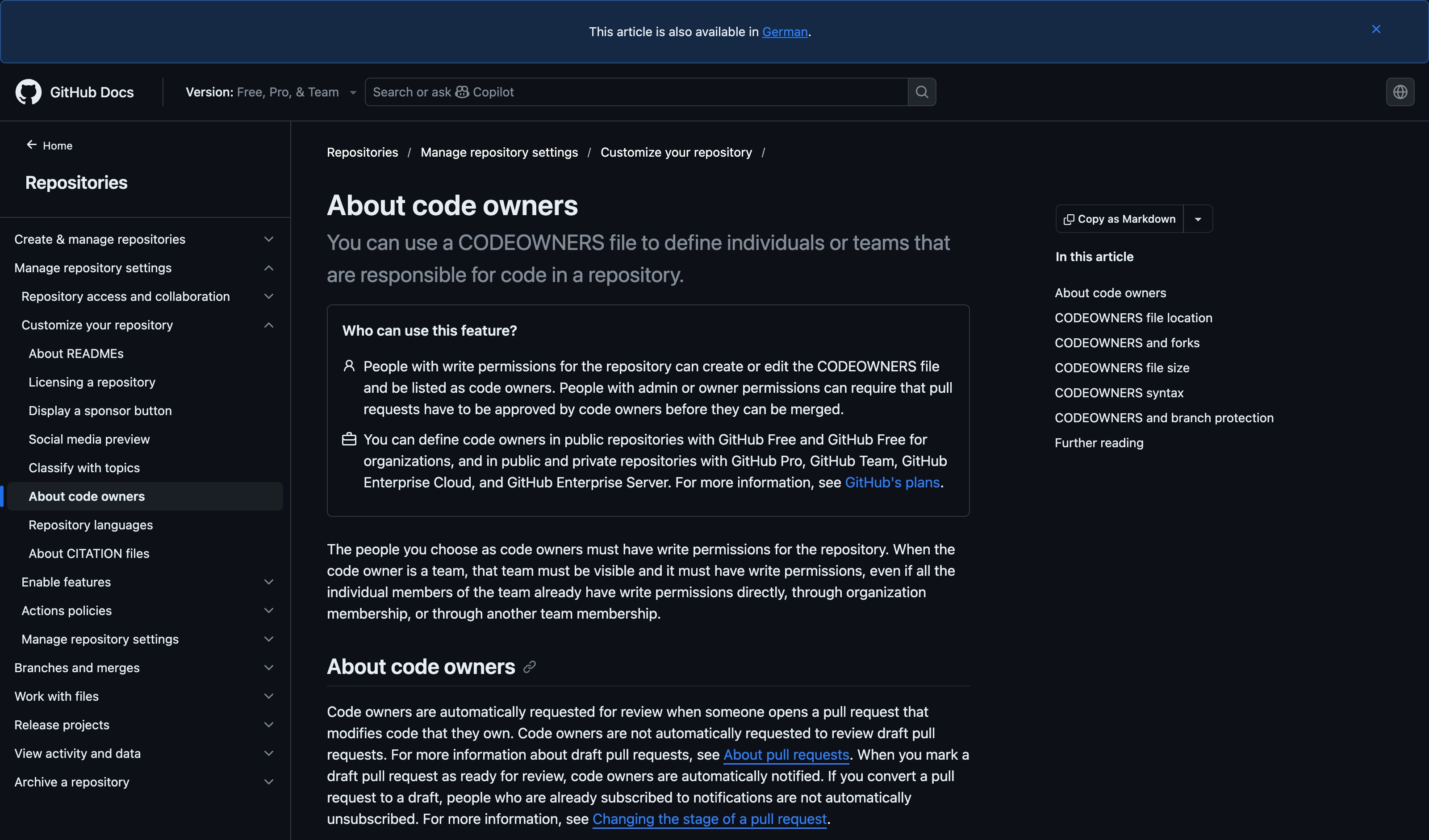1429x840 pixels.
Task: Select About code owners in sidebar
Action: pyautogui.click(x=145, y=496)
